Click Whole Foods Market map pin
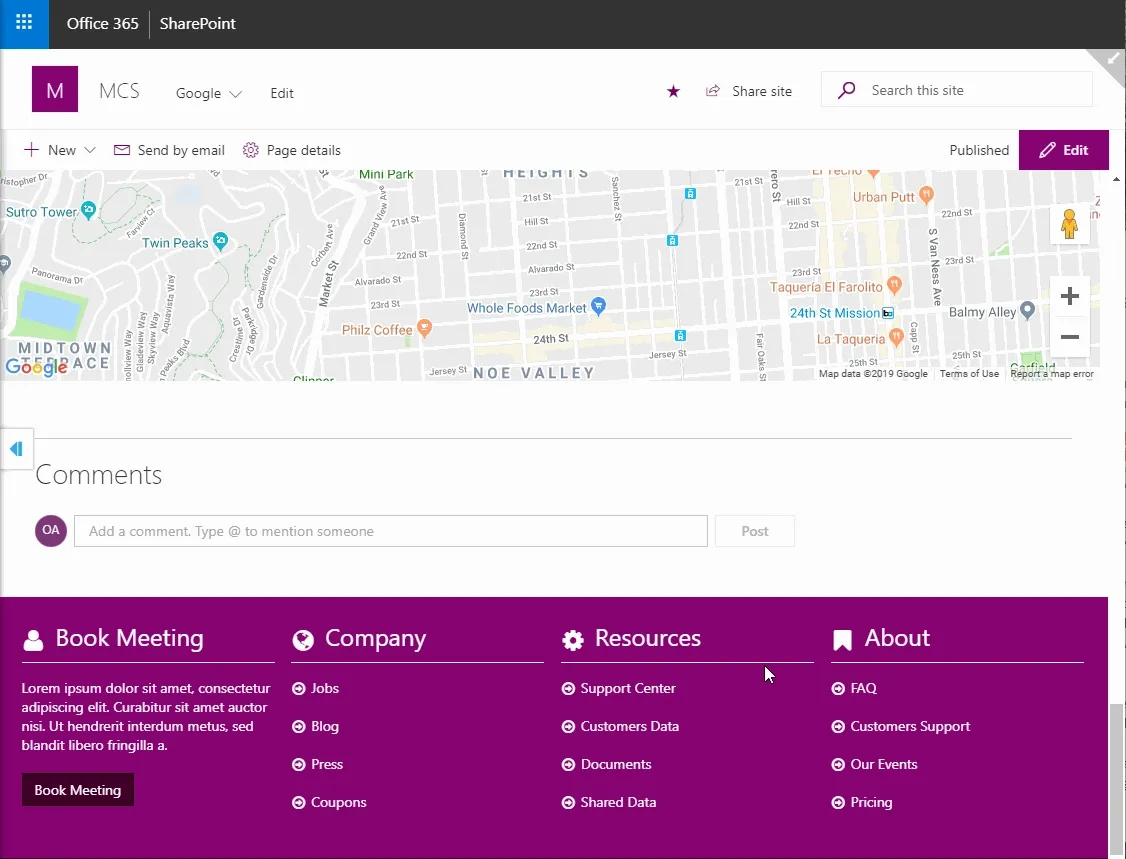This screenshot has width=1126, height=859. tap(598, 305)
